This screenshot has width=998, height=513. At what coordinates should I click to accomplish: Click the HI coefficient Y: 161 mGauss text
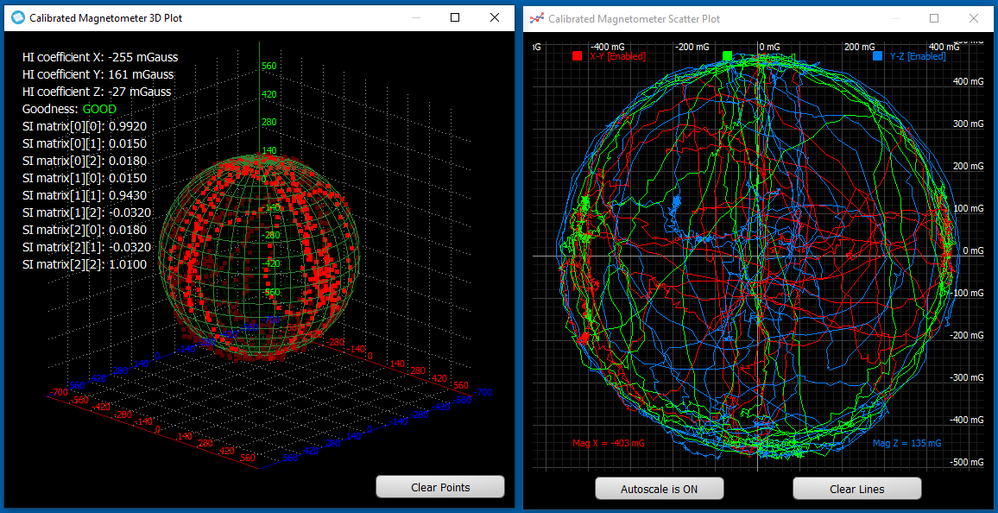point(98,74)
